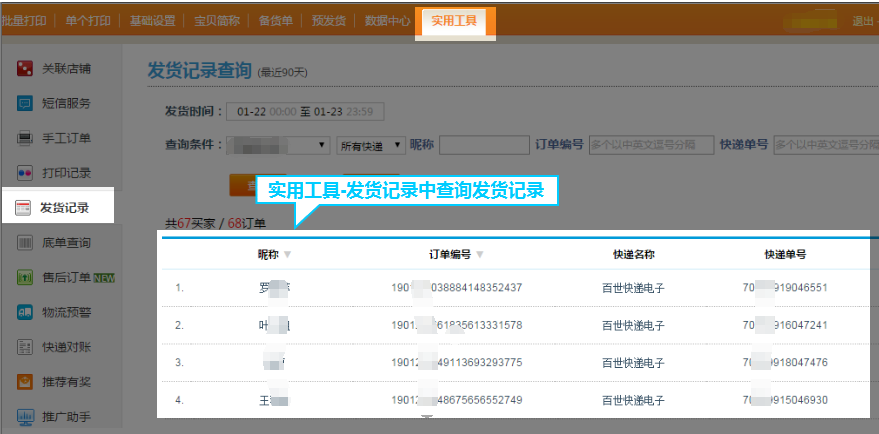Image resolution: width=879 pixels, height=434 pixels.
Task: Open 打印记录 in the sidebar
Action: coord(66,173)
